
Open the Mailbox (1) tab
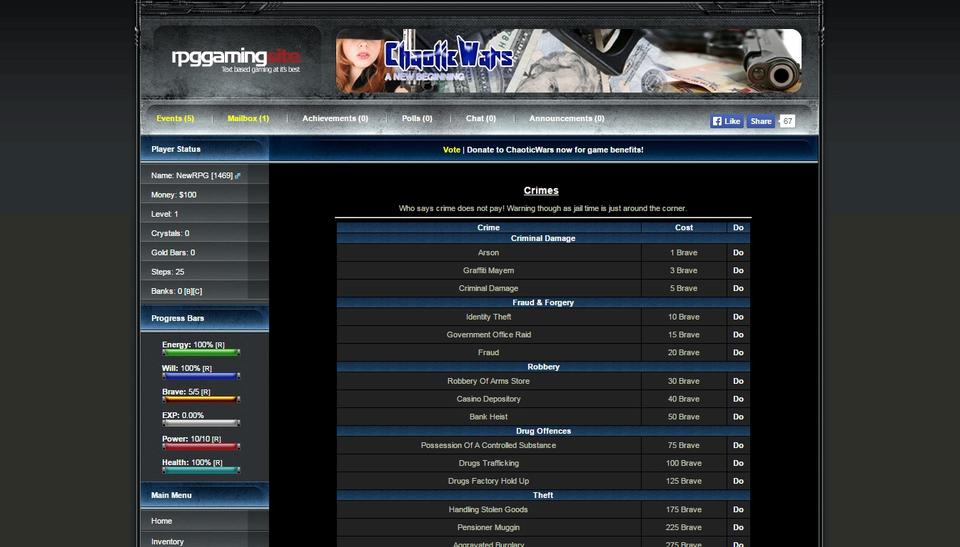248,118
